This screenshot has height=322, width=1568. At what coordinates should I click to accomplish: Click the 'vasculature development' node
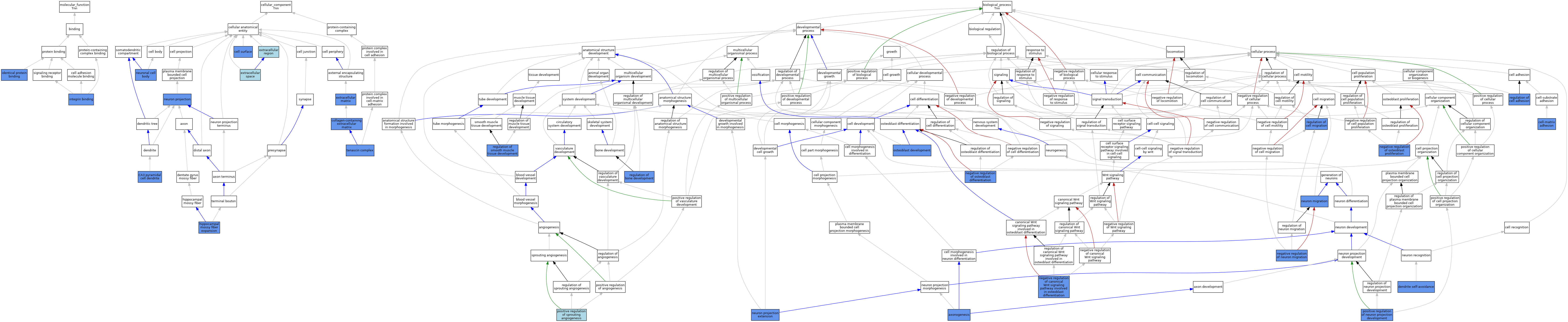(564, 150)
